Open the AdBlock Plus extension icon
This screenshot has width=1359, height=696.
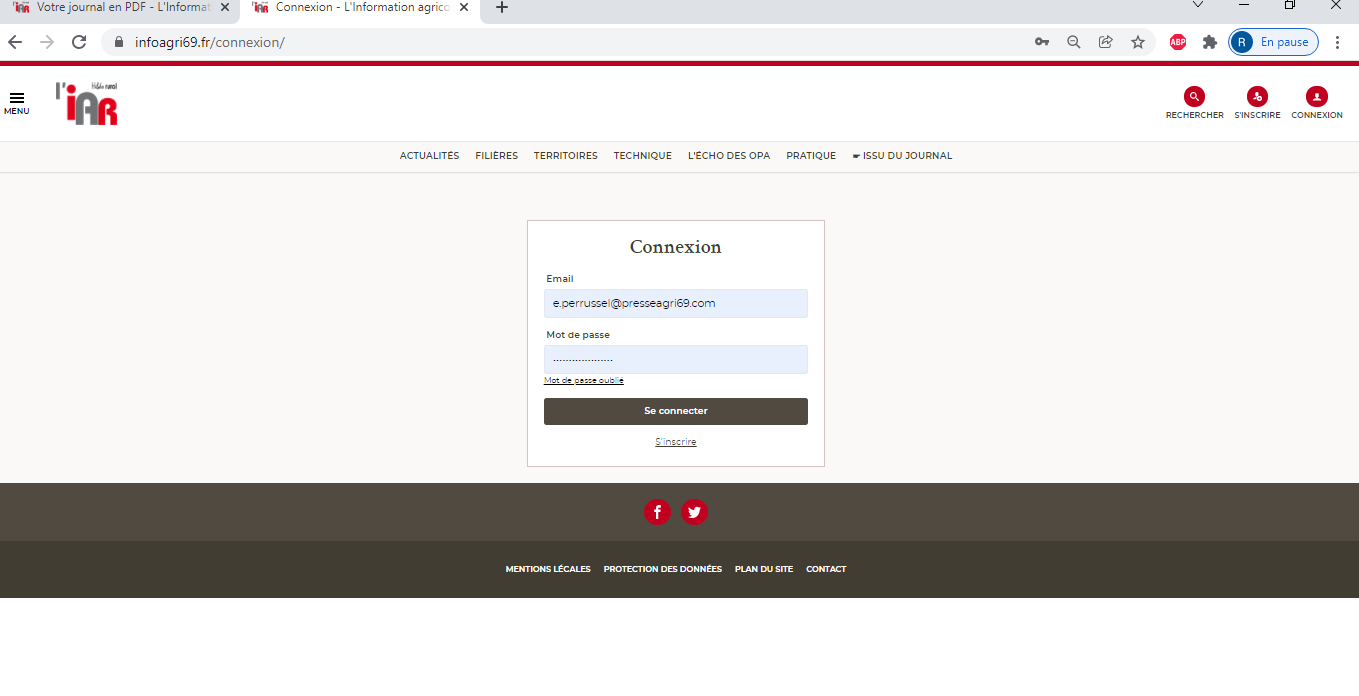click(x=1178, y=42)
